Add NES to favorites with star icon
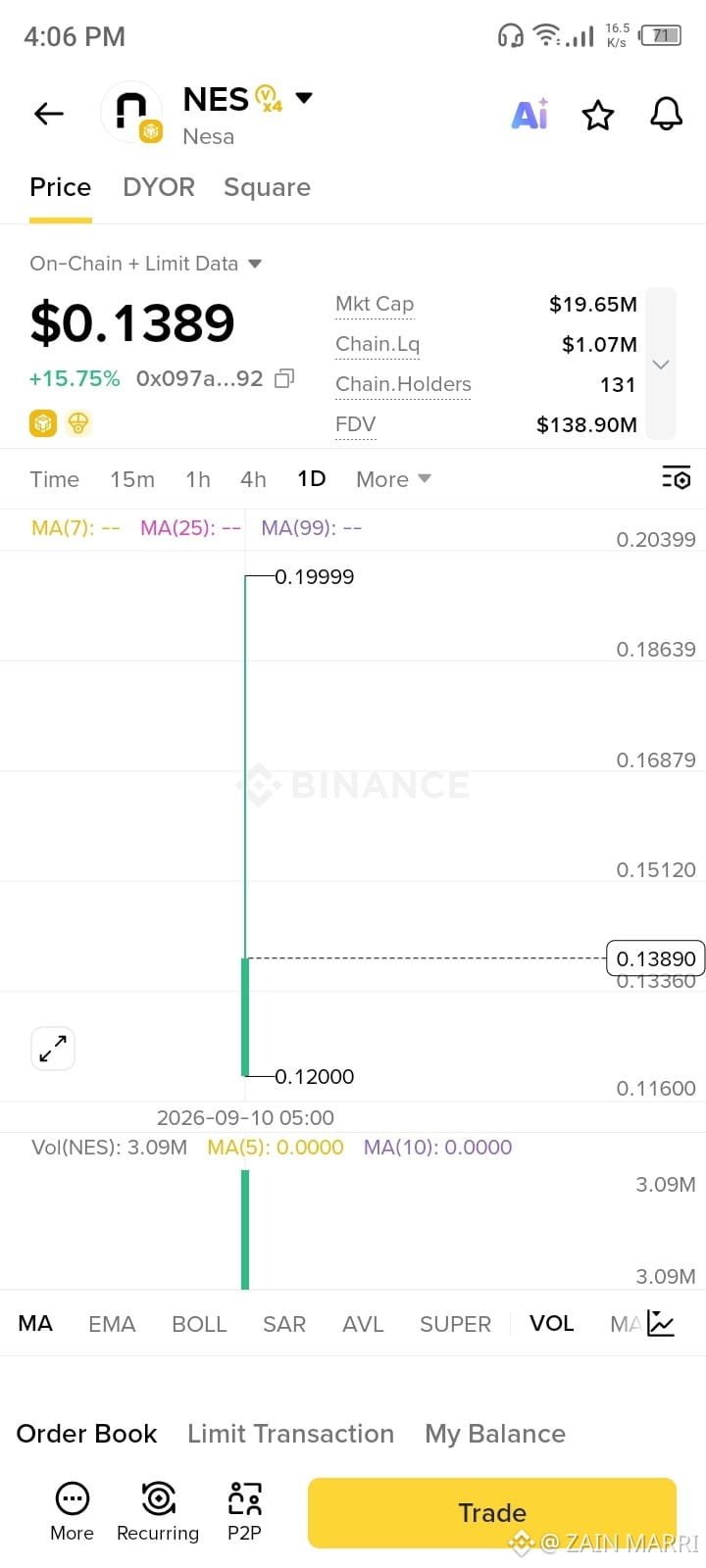 598,115
